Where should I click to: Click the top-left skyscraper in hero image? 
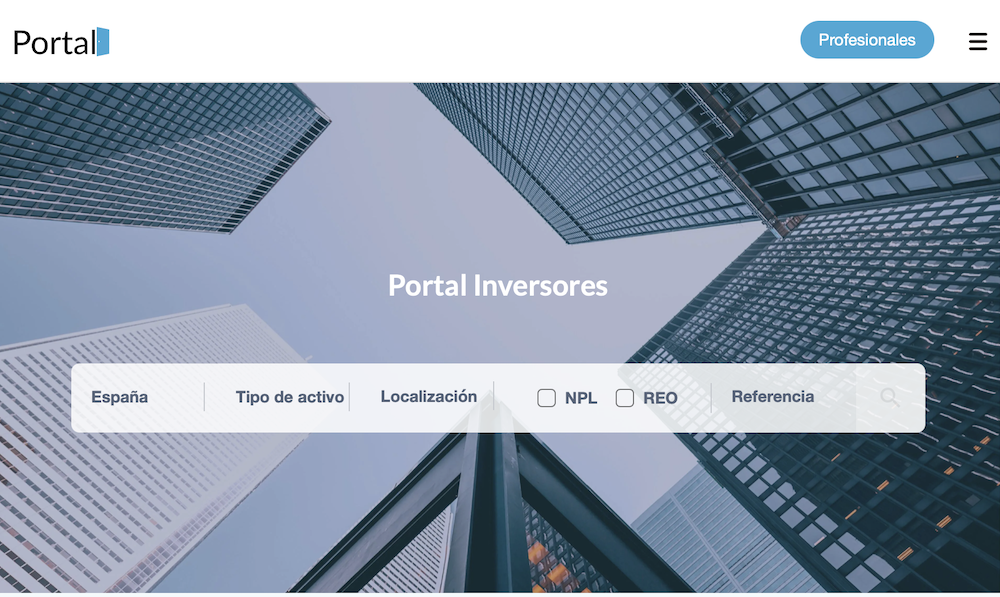pyautogui.click(x=150, y=150)
